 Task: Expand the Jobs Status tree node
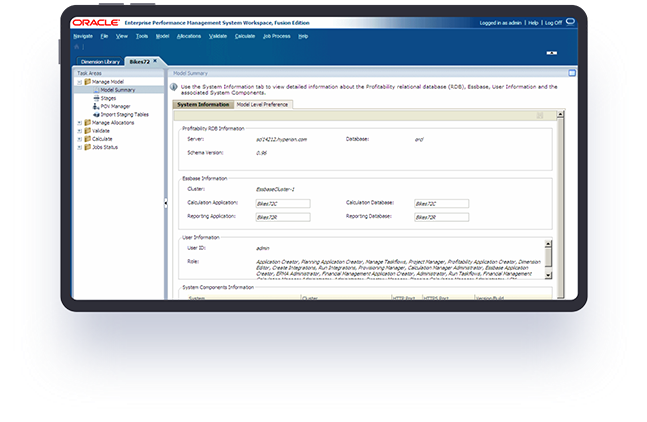coord(80,147)
